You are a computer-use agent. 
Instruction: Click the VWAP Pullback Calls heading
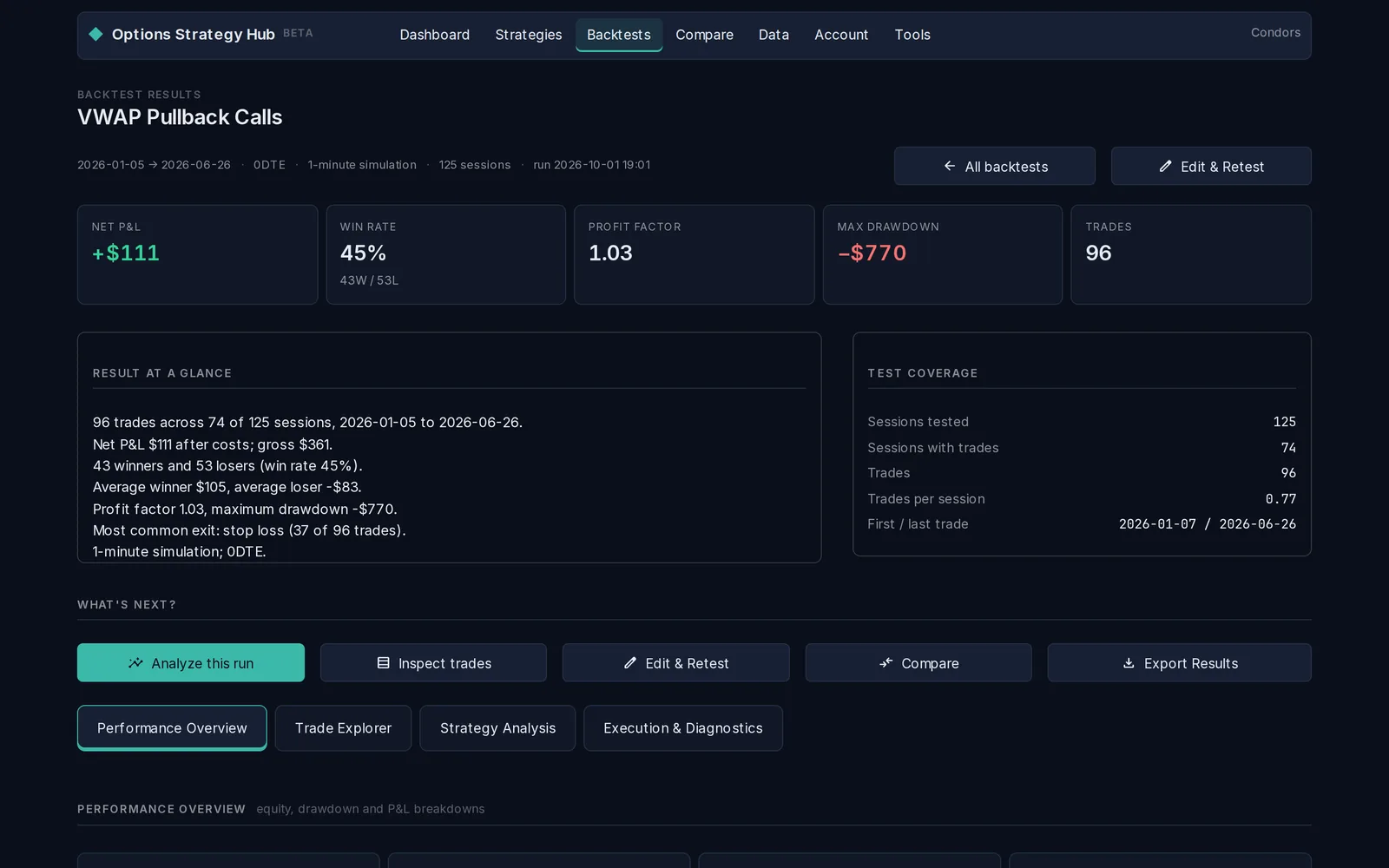pos(180,117)
